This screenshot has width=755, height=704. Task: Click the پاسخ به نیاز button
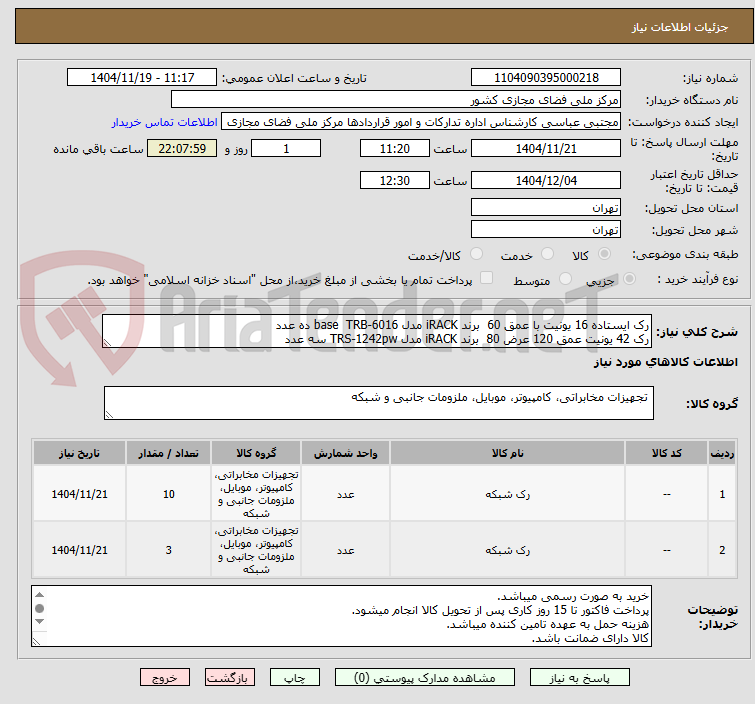(579, 678)
